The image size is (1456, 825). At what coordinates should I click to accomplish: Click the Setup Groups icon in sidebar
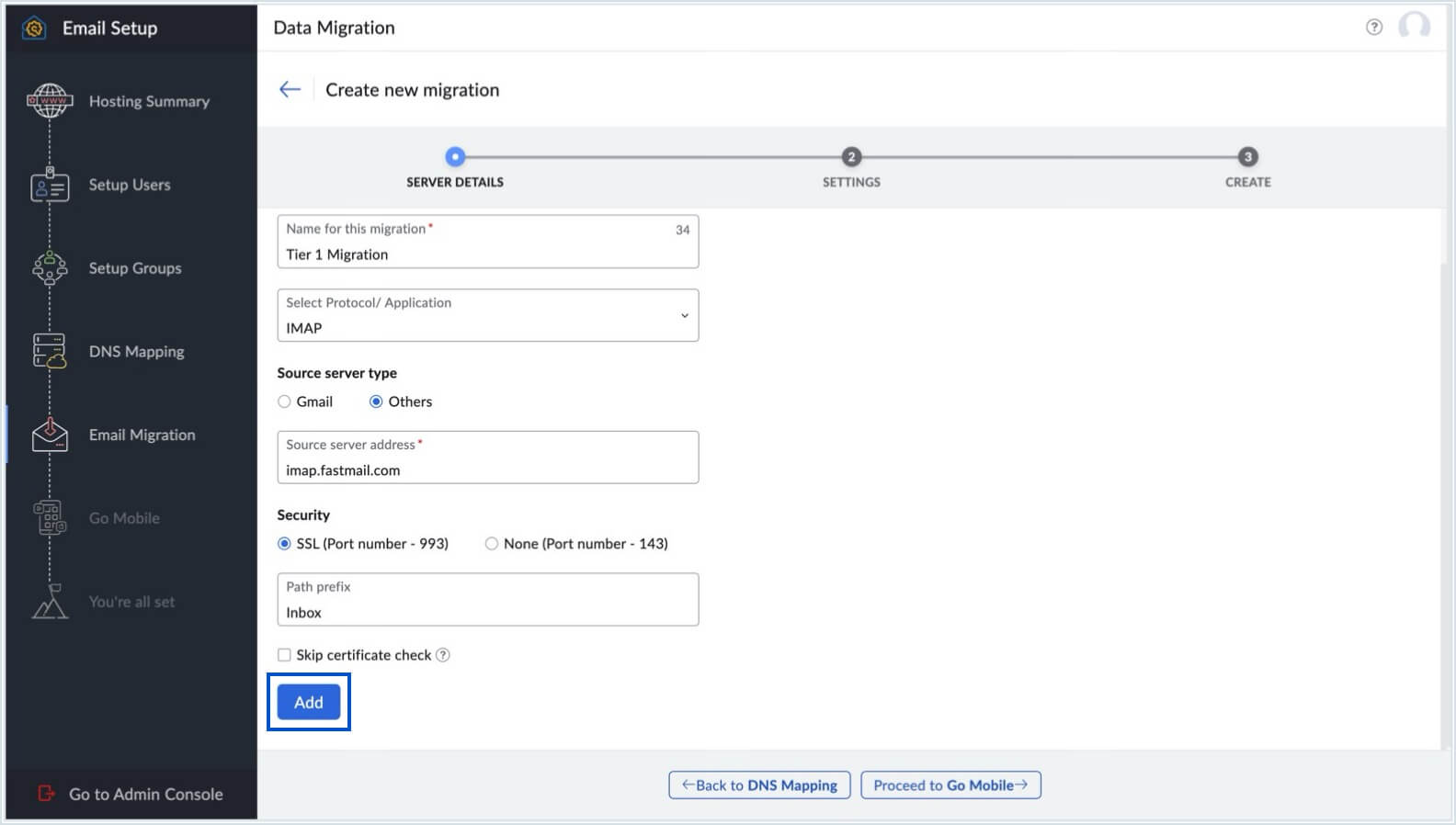tap(50, 268)
